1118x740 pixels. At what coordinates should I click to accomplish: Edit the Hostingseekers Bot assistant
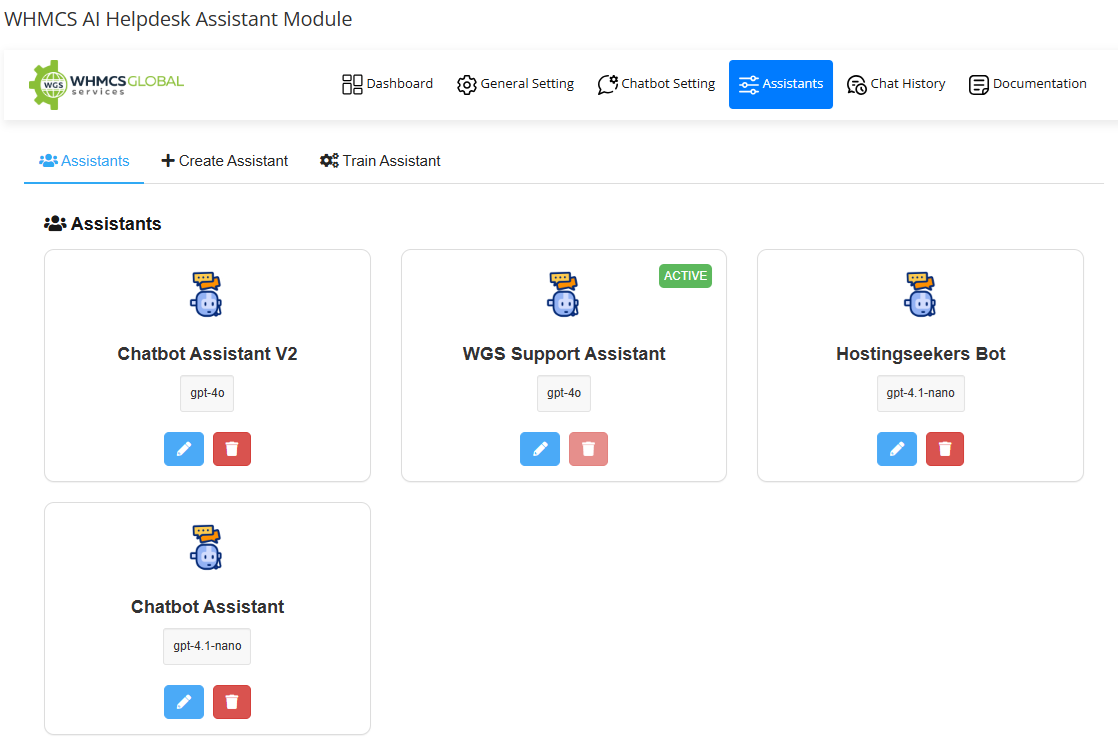(897, 449)
